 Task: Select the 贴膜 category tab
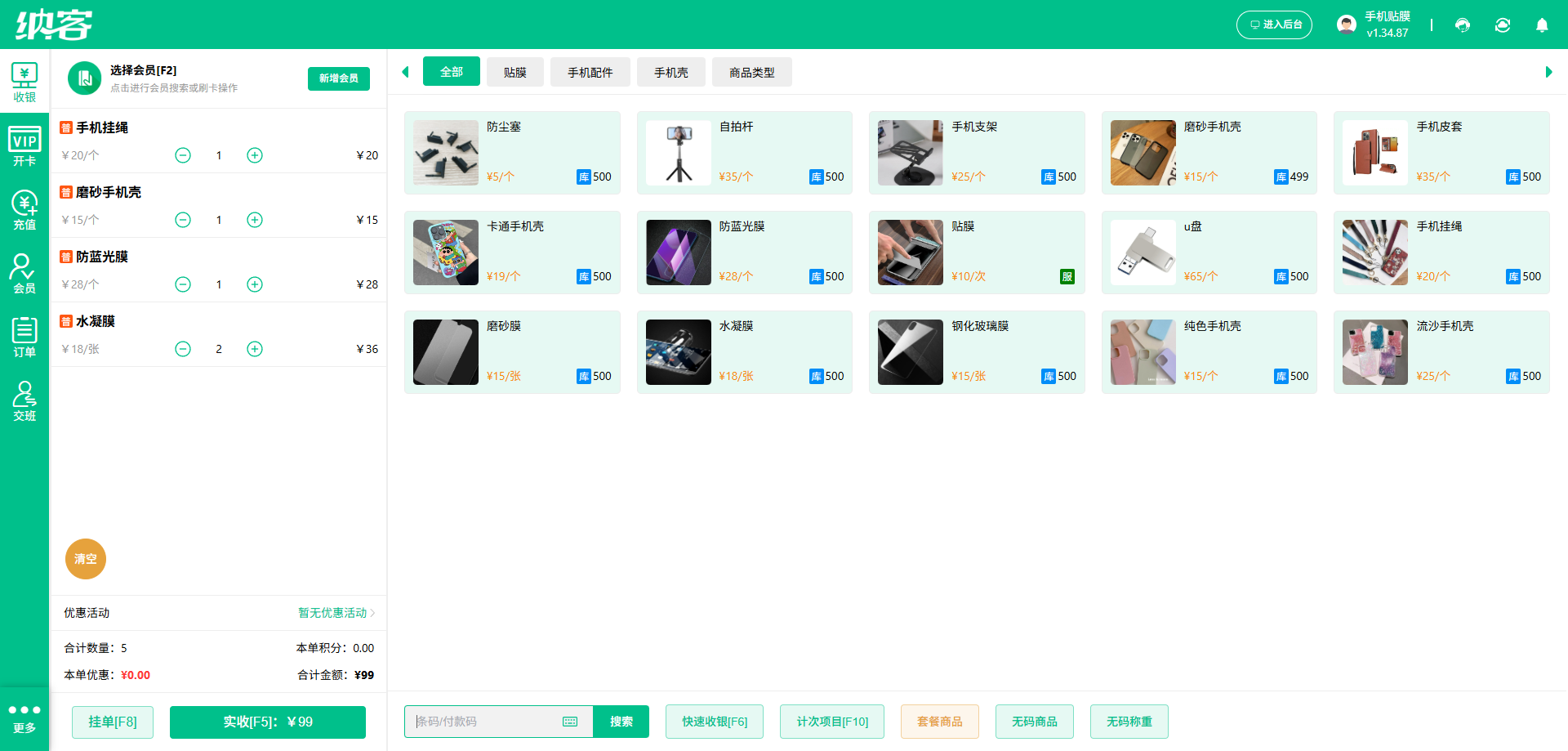pyautogui.click(x=515, y=73)
